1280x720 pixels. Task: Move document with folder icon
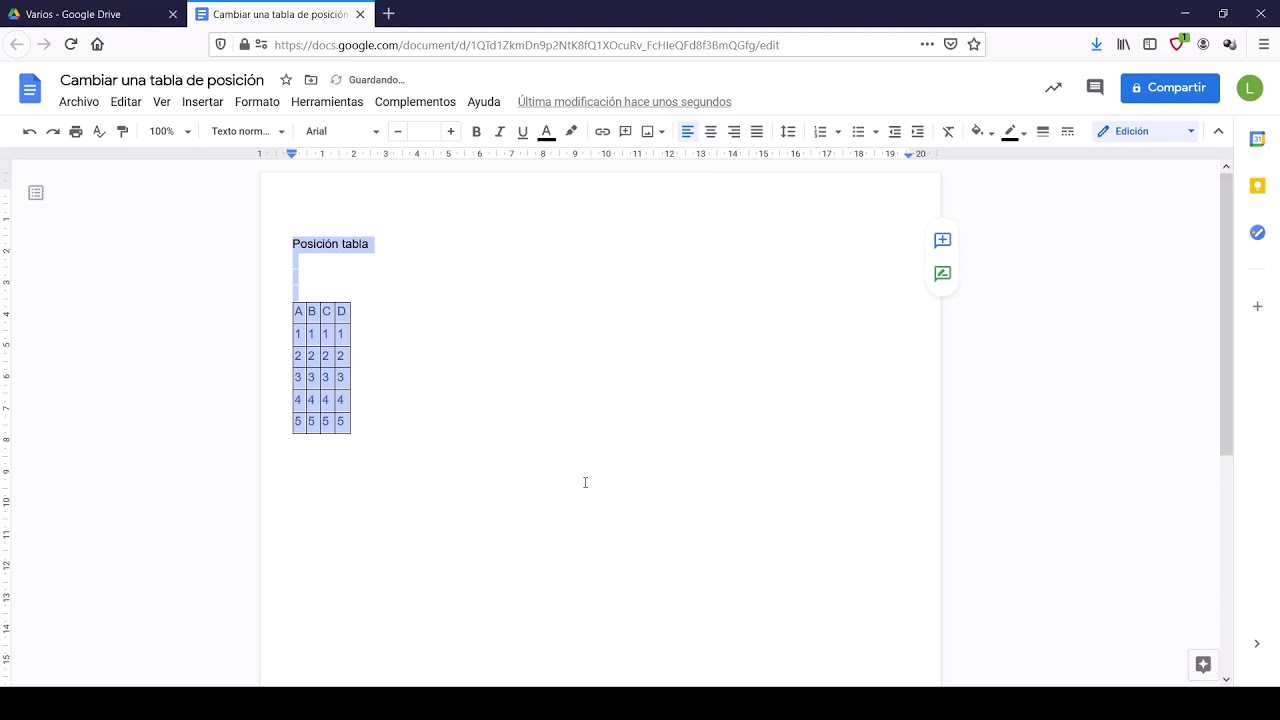click(x=311, y=80)
